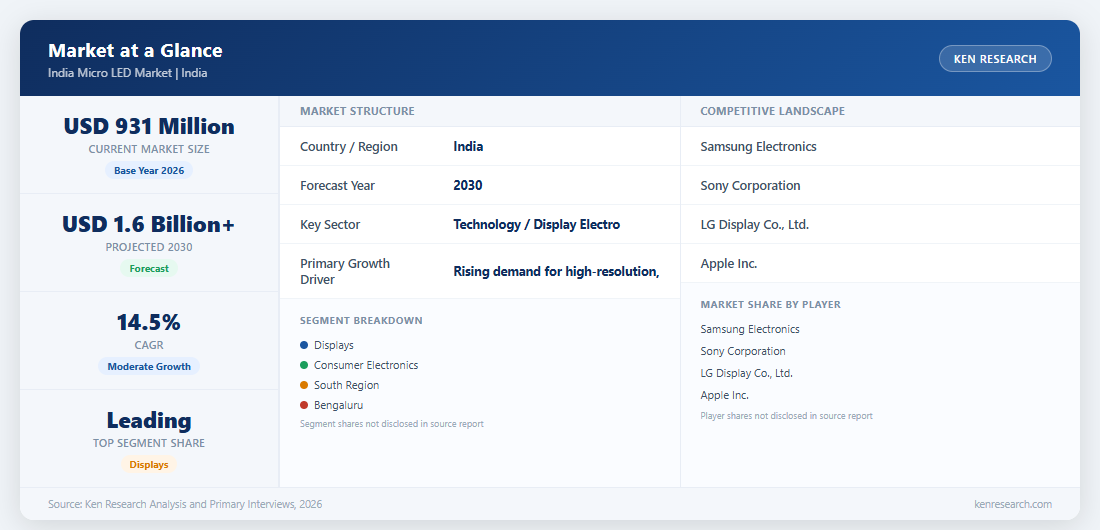The height and width of the screenshot is (530, 1100).
Task: Click the COMPETITIVE LANDSCAPE heading
Action: pyautogui.click(x=772, y=111)
